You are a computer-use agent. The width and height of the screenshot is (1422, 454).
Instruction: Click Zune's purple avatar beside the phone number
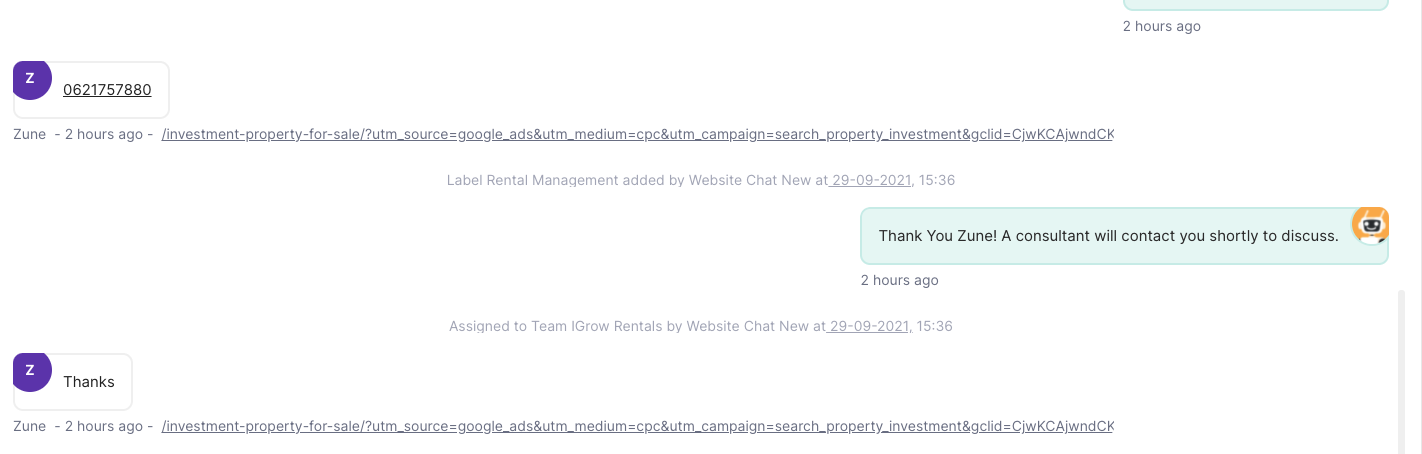[x=31, y=79]
